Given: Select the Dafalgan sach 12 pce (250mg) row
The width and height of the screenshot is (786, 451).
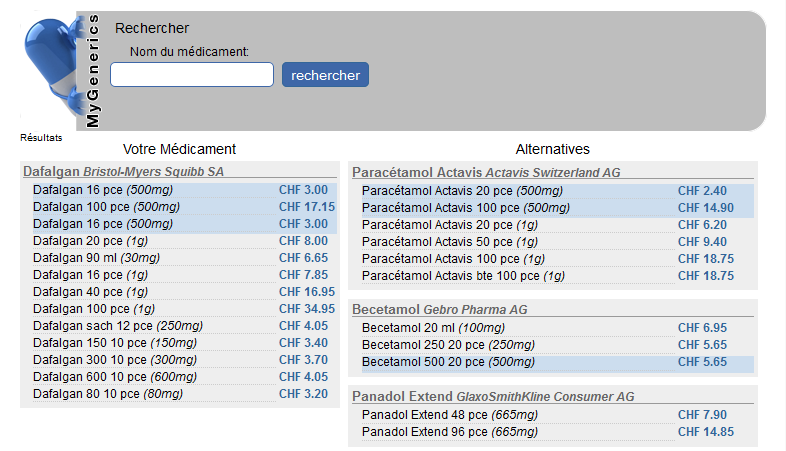Looking at the screenshot, I should point(184,326).
